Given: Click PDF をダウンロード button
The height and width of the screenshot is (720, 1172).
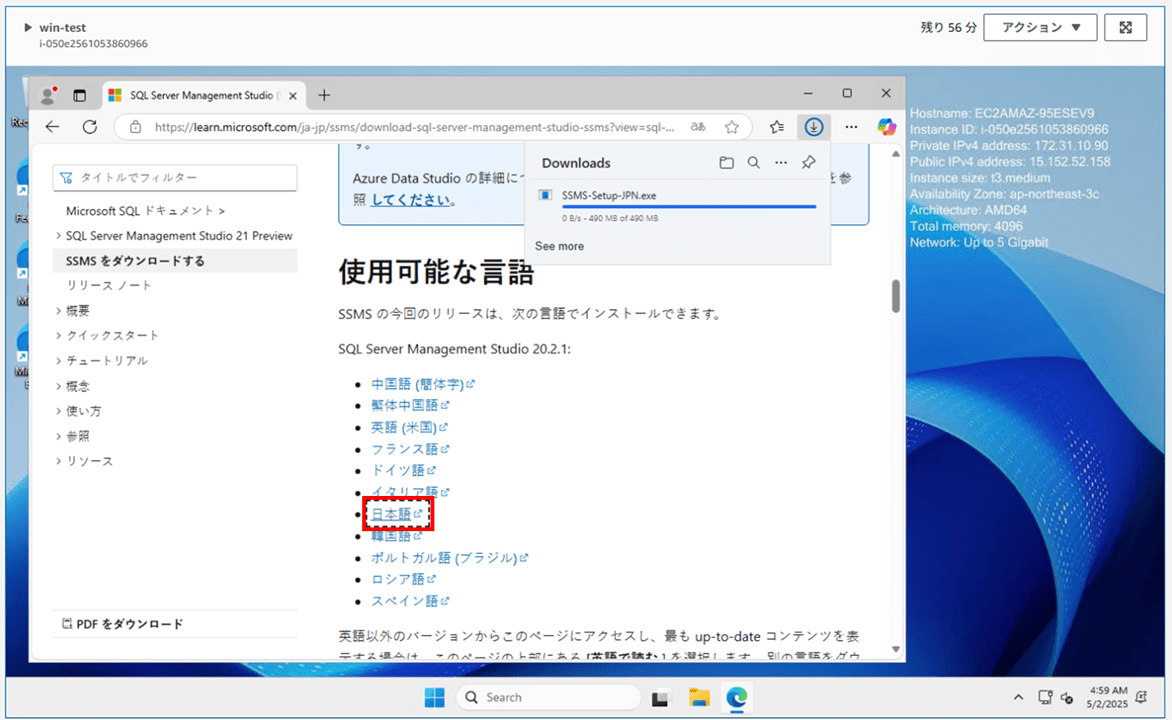Looking at the screenshot, I should coord(123,624).
